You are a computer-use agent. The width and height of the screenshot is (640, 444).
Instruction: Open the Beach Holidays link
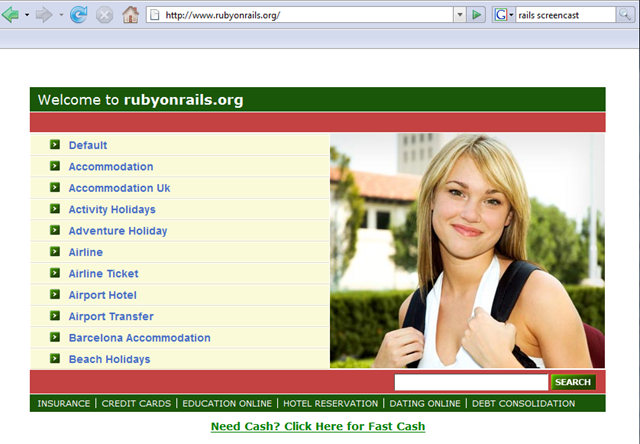coord(109,359)
